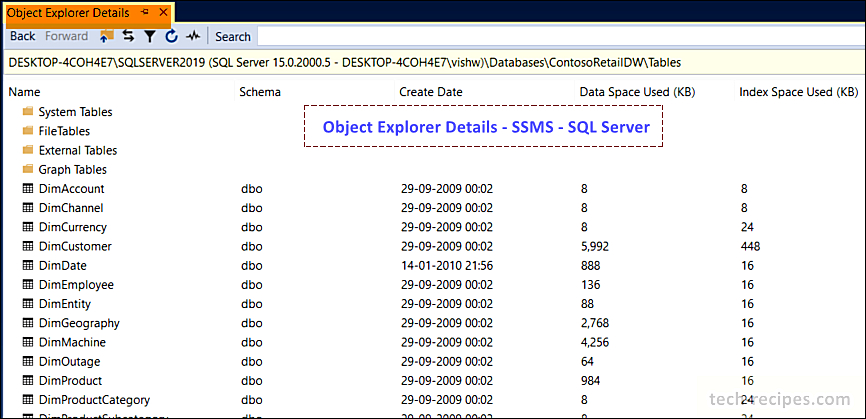The height and width of the screenshot is (419, 866).
Task: Click the DimCustomer table icon
Action: tap(28, 246)
